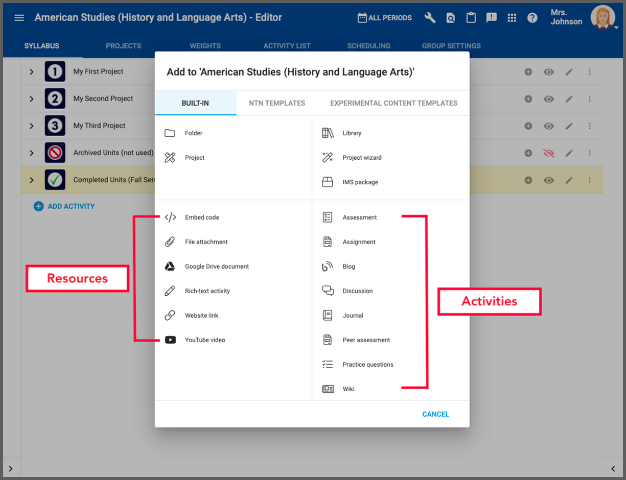
Task: Click the help question mark icon
Action: [x=532, y=18]
